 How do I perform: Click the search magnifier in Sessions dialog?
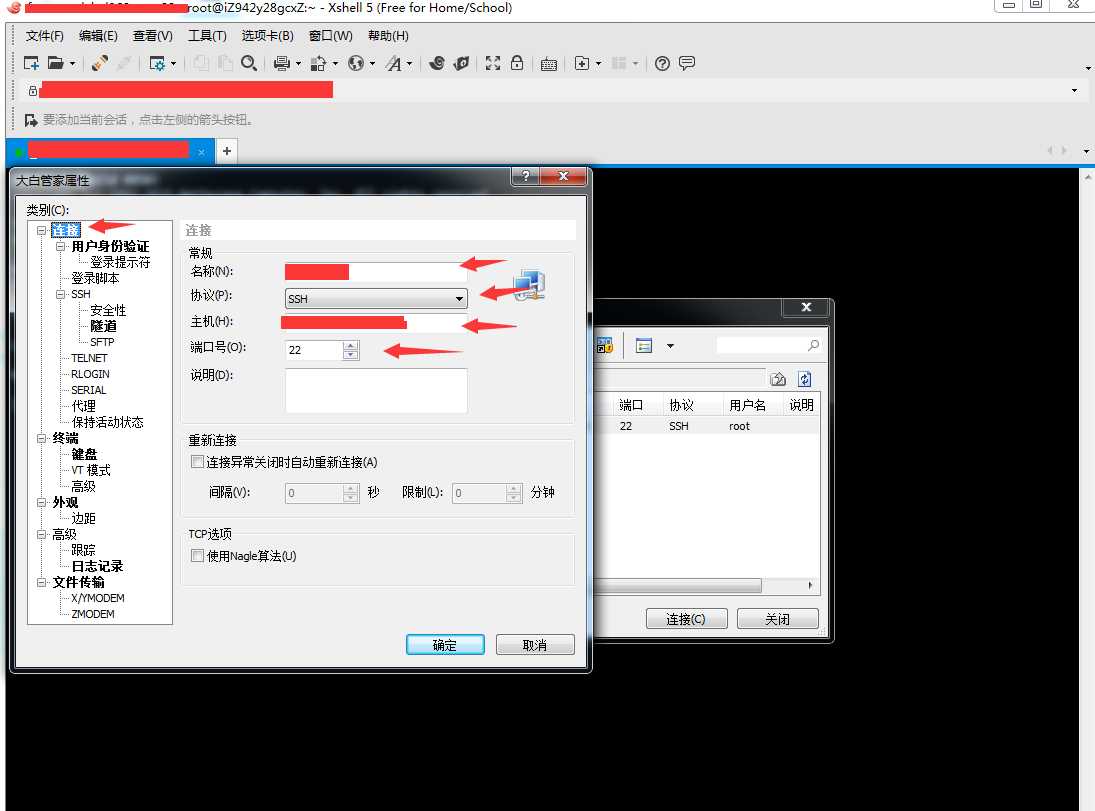pos(814,345)
